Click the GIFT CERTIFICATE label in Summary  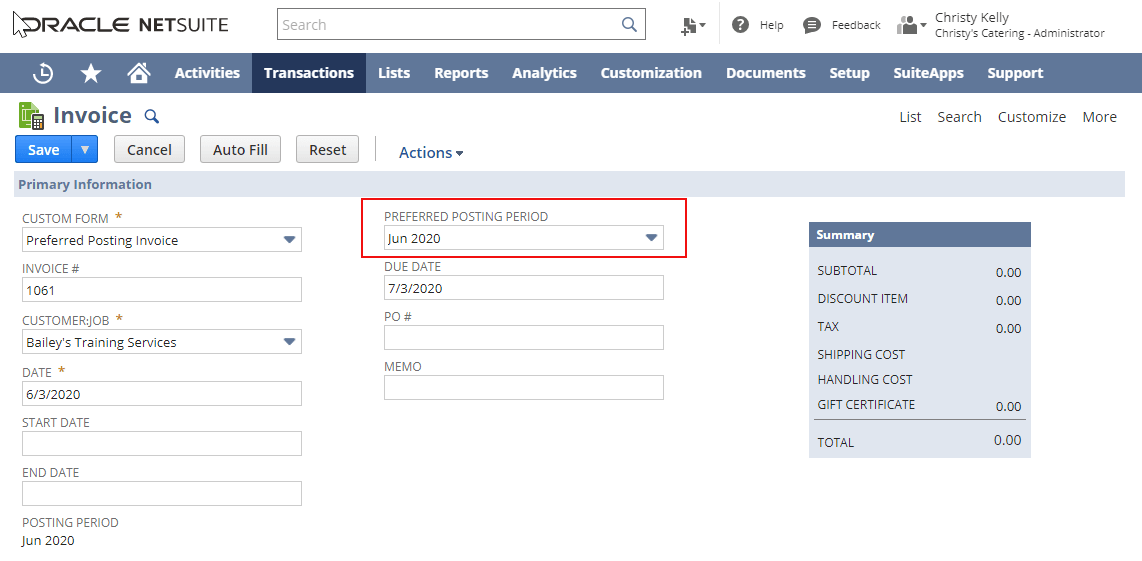pyautogui.click(x=866, y=404)
